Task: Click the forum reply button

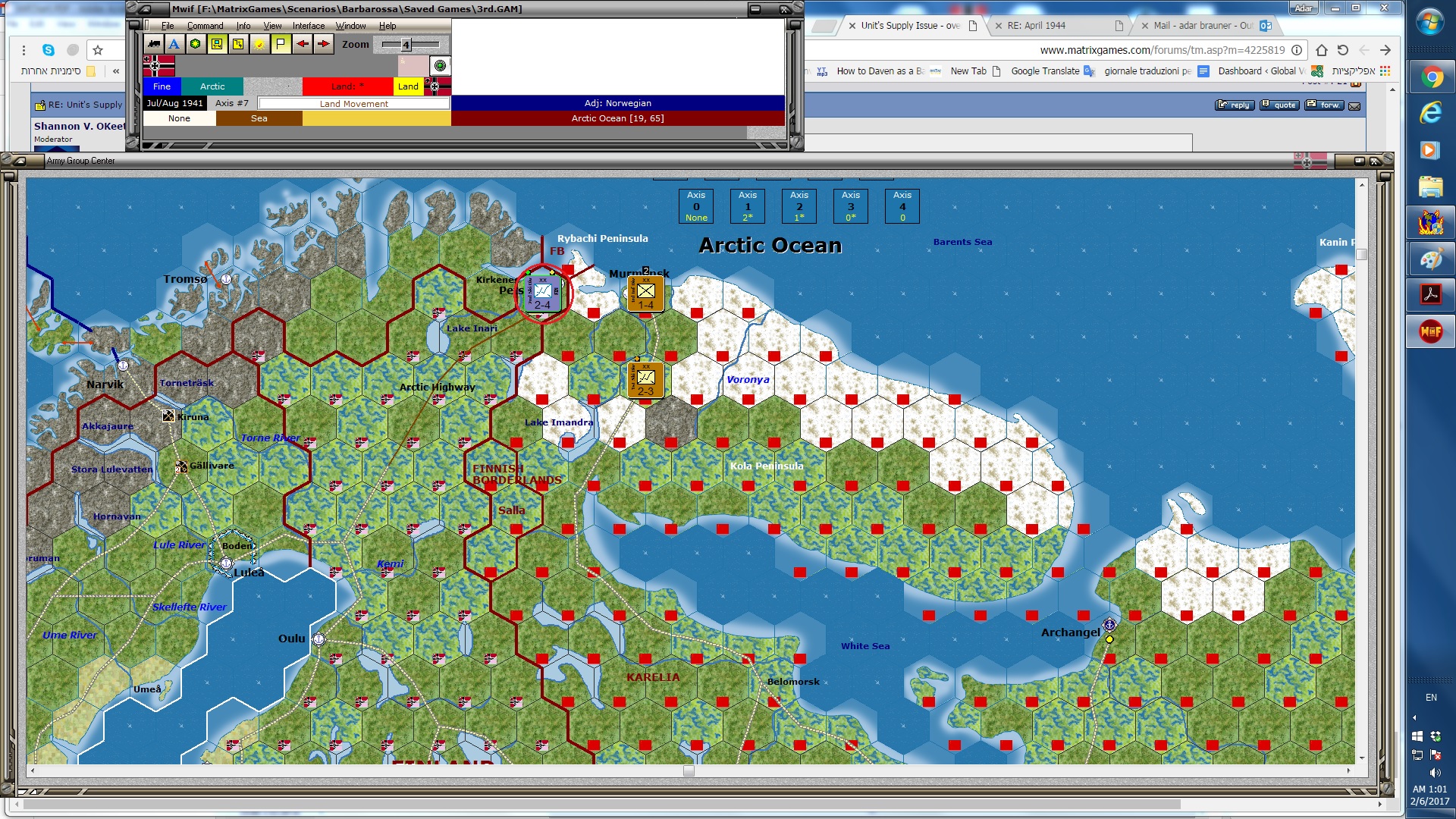Action: 1235,105
